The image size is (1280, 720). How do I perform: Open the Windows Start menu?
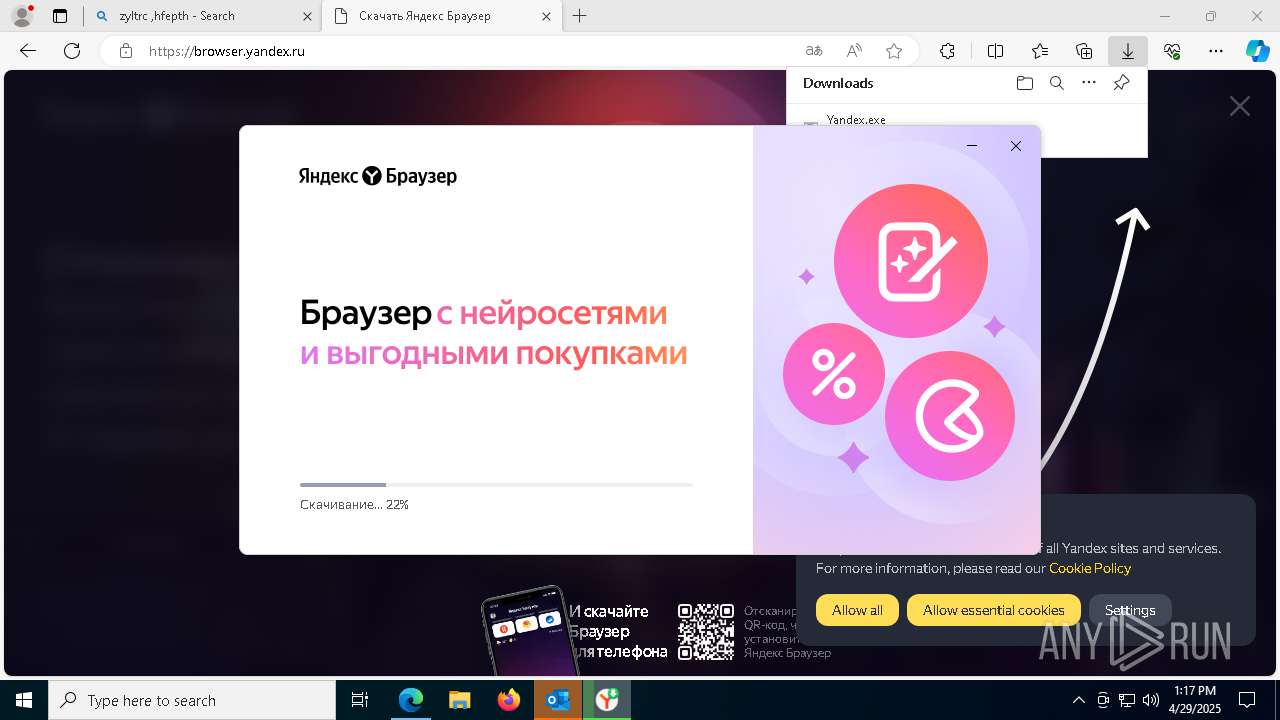(23, 700)
